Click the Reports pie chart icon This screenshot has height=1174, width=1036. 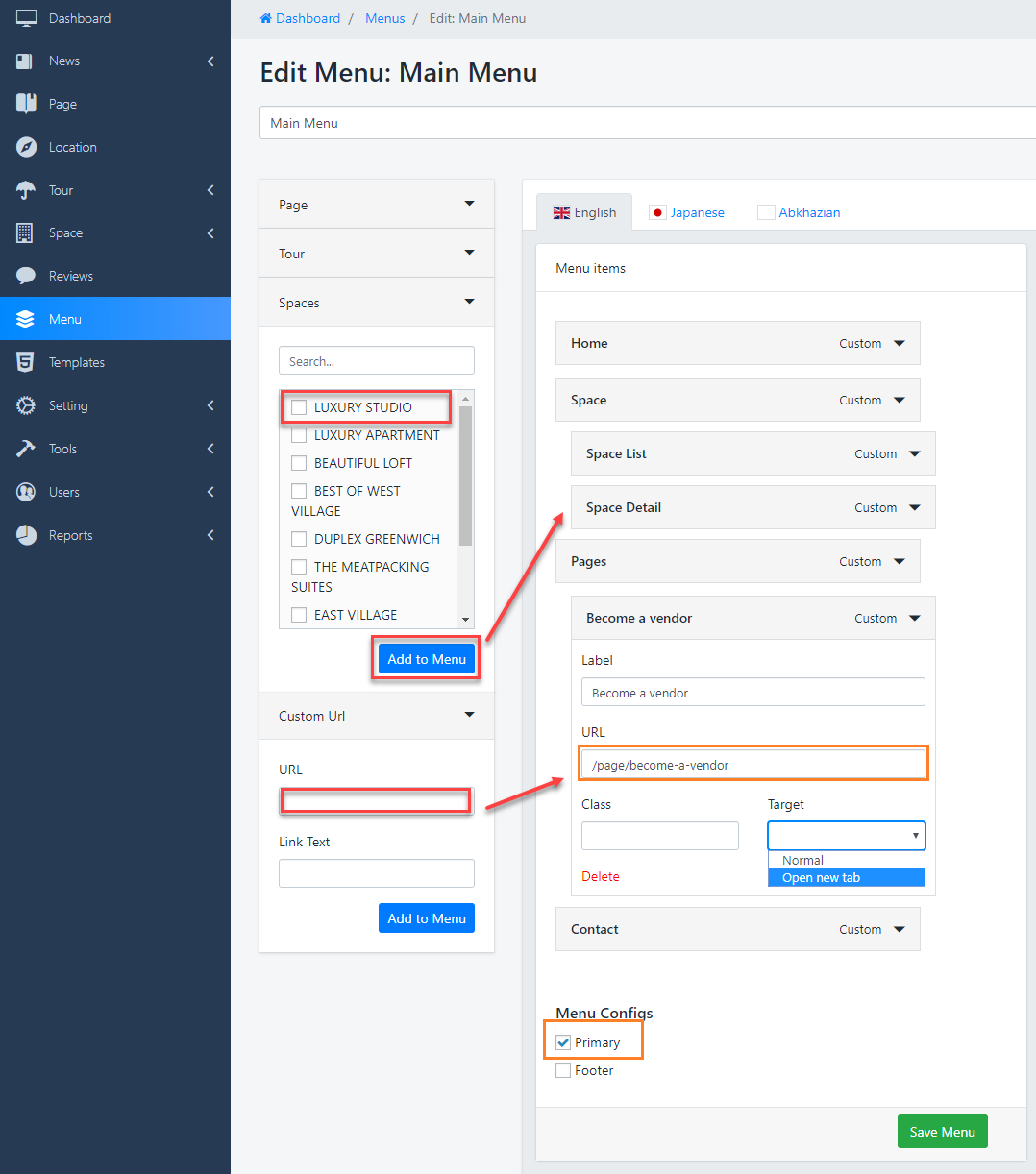tap(26, 535)
